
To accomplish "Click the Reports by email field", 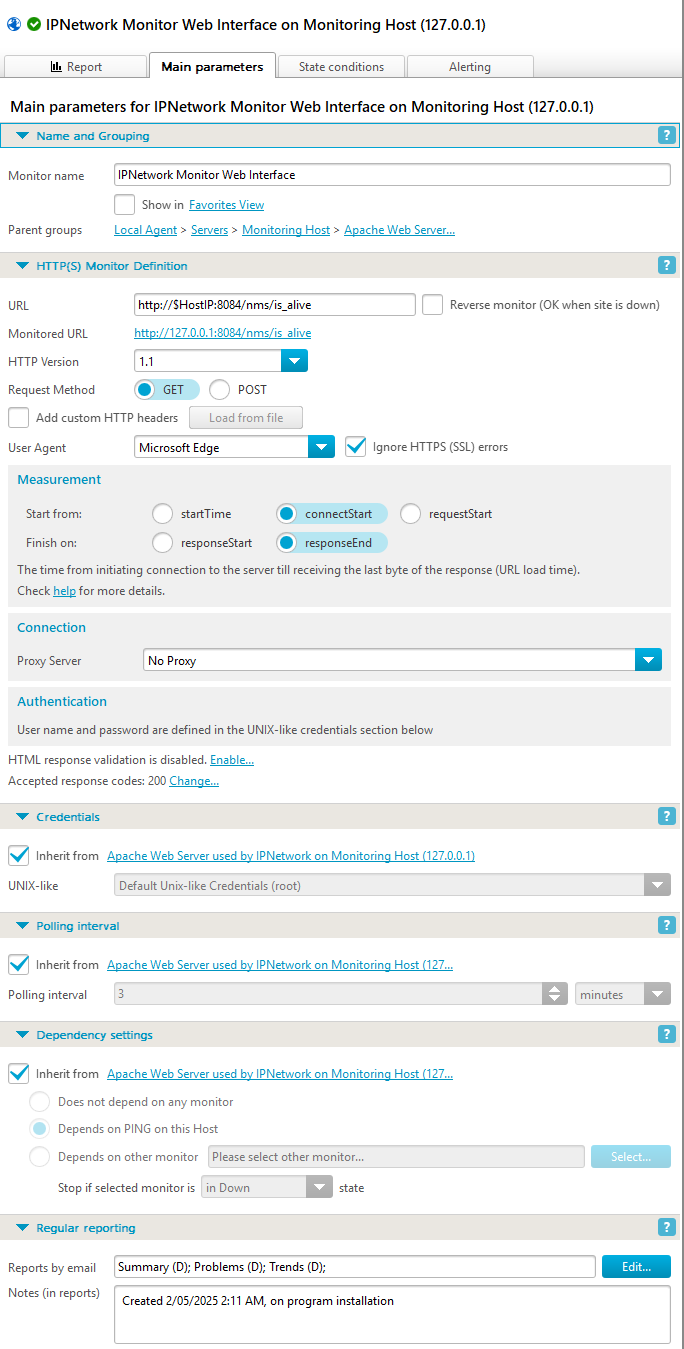I will 355,1267.
